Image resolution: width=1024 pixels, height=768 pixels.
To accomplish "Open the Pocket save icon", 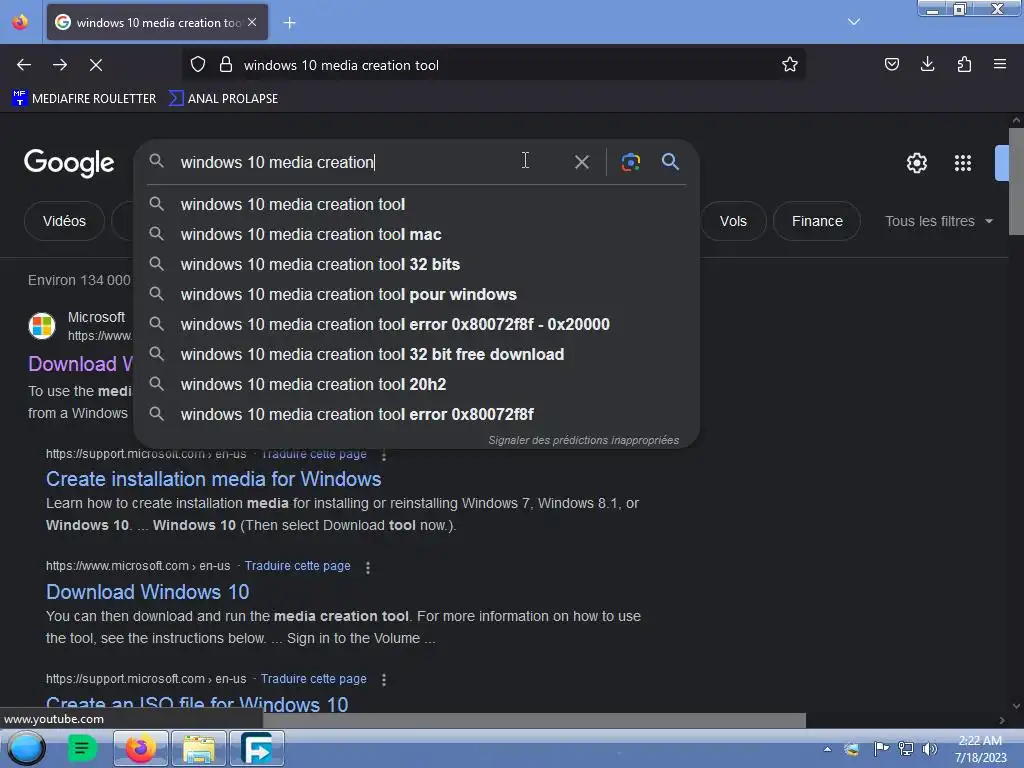I will [x=891, y=64].
